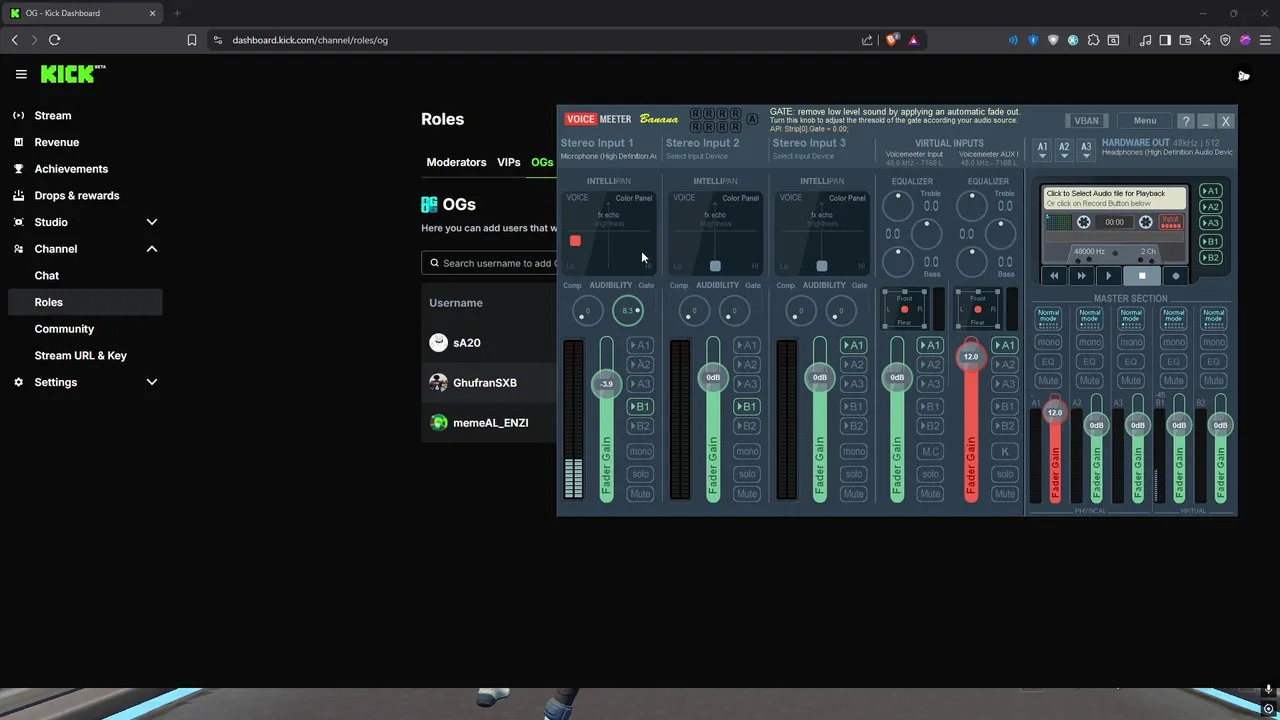Open Brave Leo AI sparkle icon
1280x720 pixels.
coord(1205,40)
